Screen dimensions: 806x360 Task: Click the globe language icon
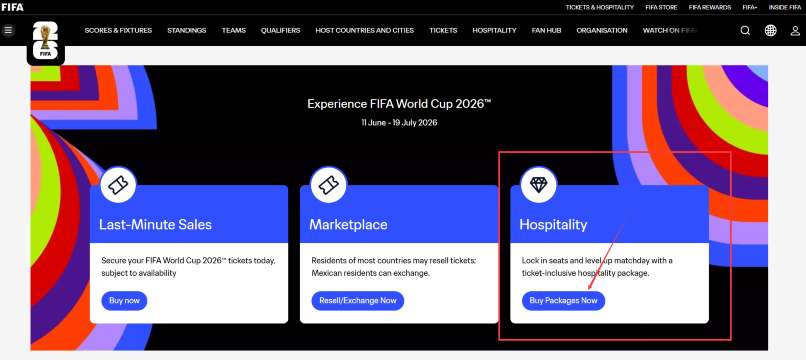coord(771,30)
